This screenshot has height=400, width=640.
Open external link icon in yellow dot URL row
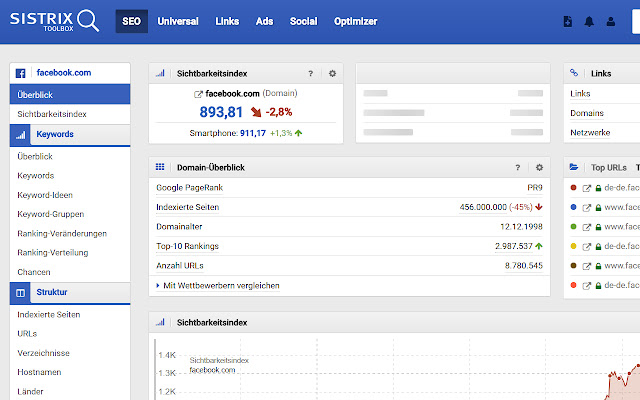587,247
